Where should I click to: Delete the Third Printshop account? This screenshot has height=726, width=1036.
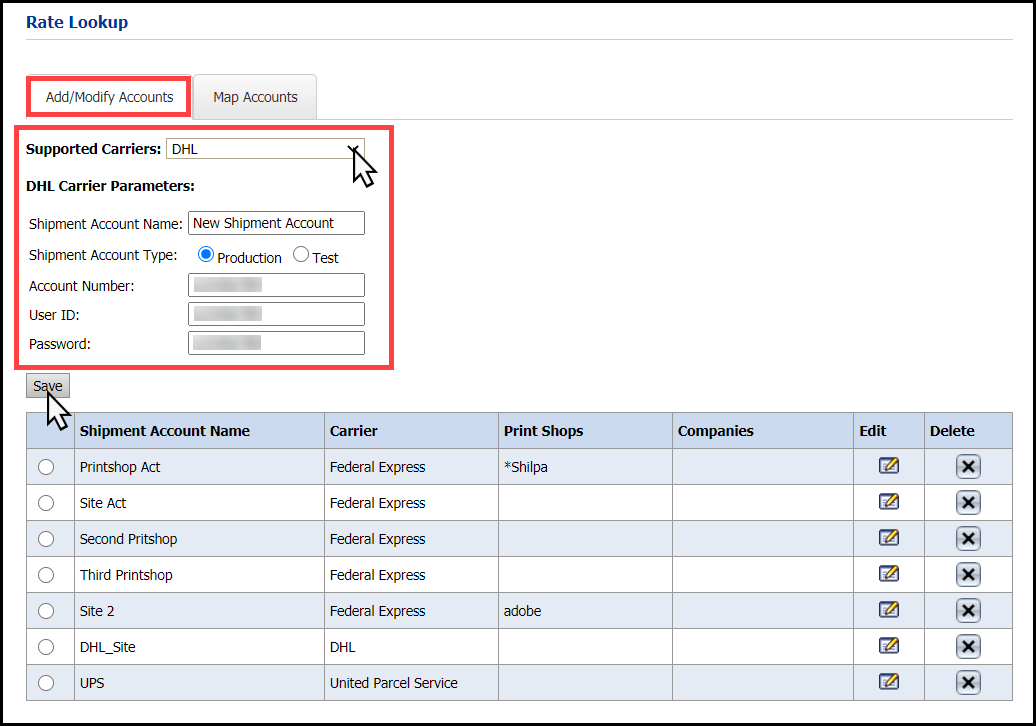(967, 575)
